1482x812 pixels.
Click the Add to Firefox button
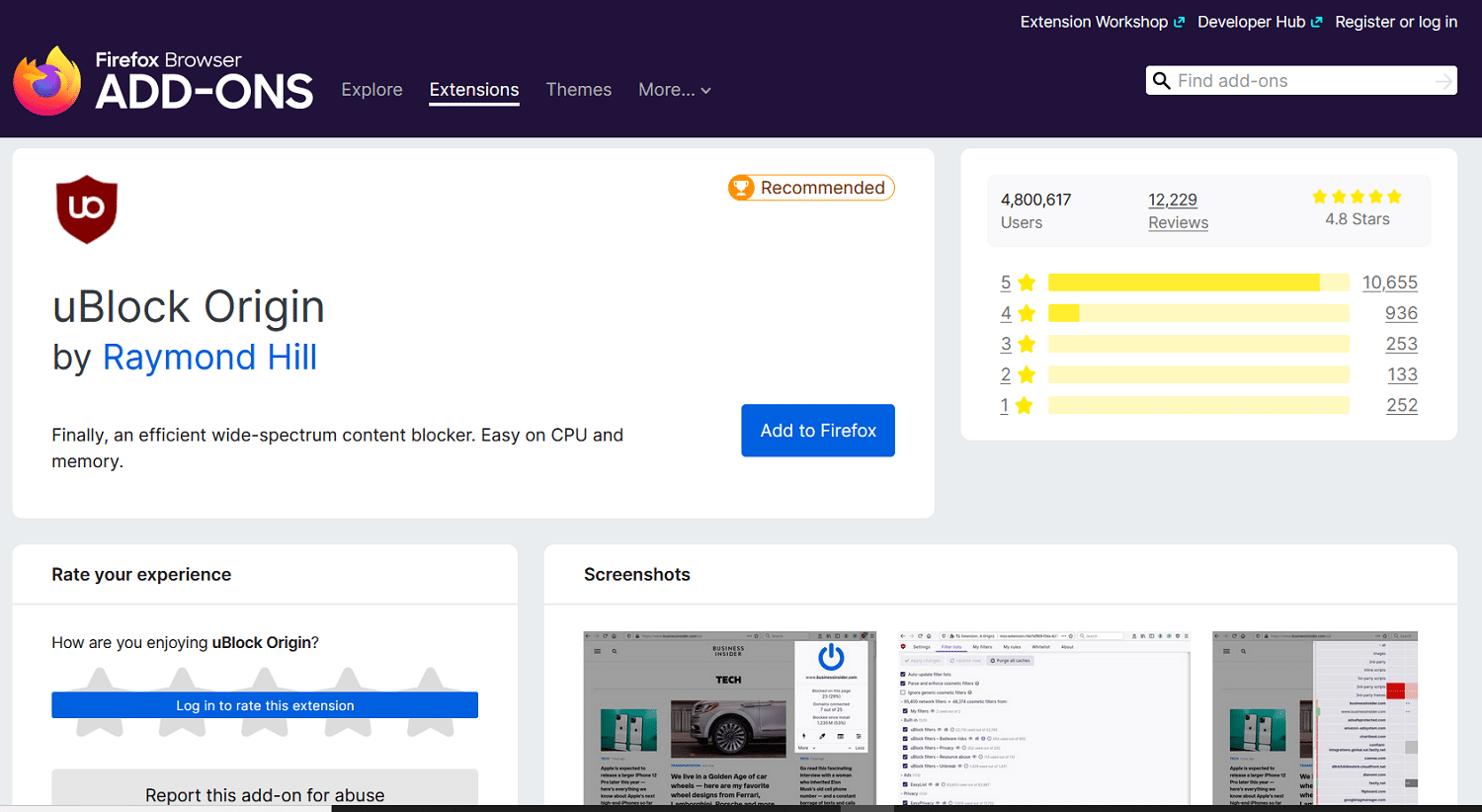point(818,431)
